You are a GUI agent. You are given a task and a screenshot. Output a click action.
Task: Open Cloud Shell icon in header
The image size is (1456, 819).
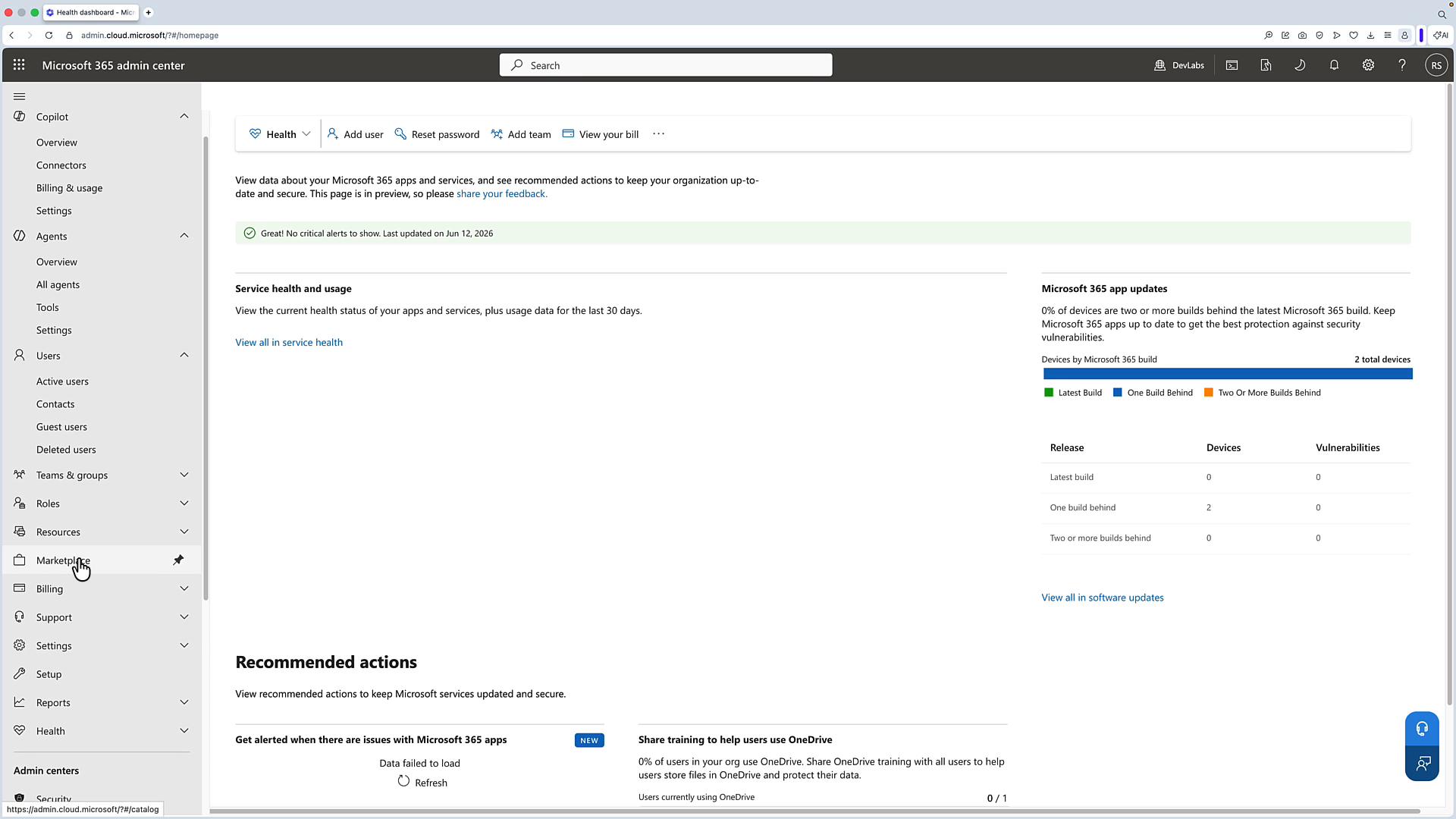(1232, 65)
